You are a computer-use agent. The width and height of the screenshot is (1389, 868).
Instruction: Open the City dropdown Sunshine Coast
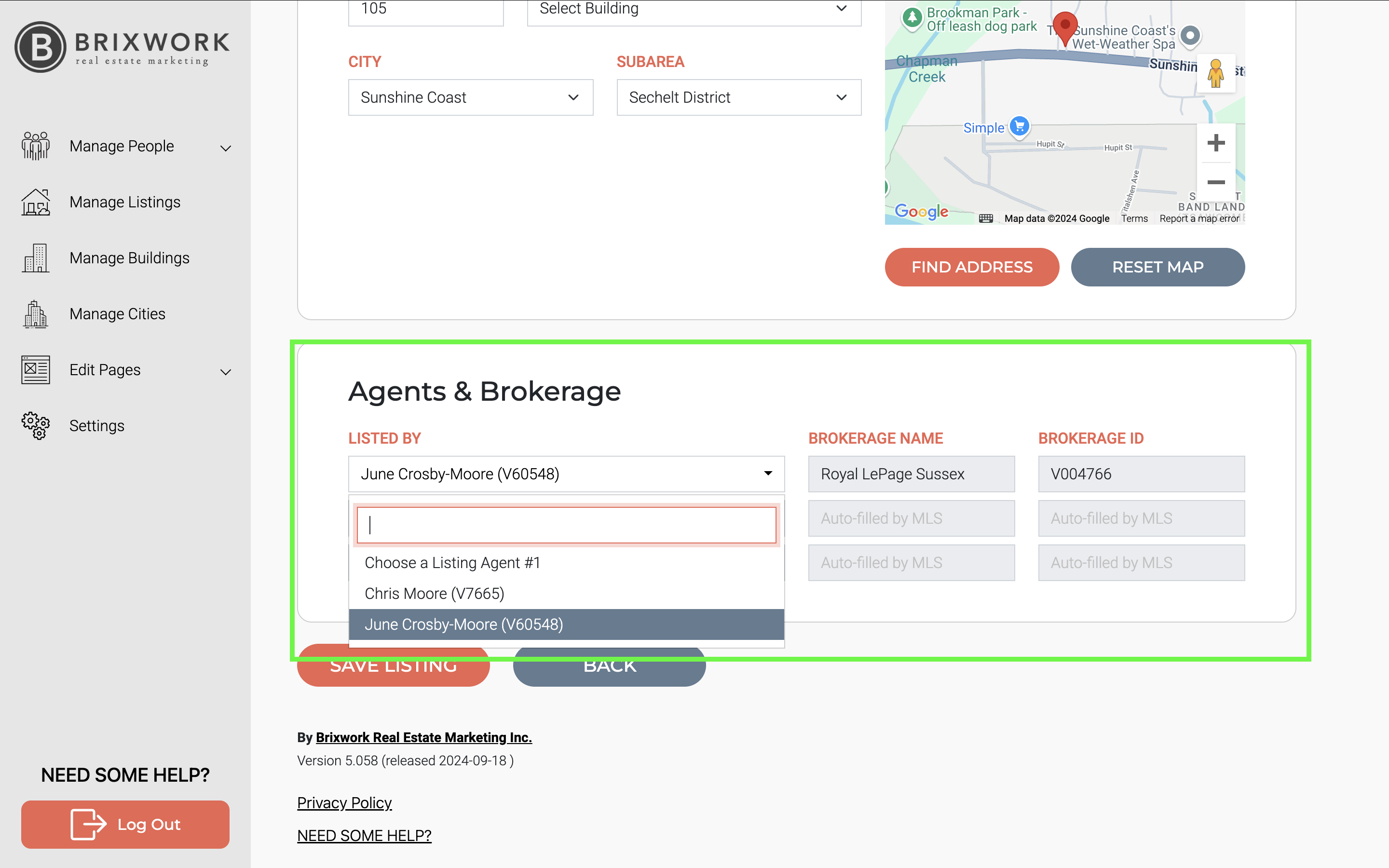[470, 97]
